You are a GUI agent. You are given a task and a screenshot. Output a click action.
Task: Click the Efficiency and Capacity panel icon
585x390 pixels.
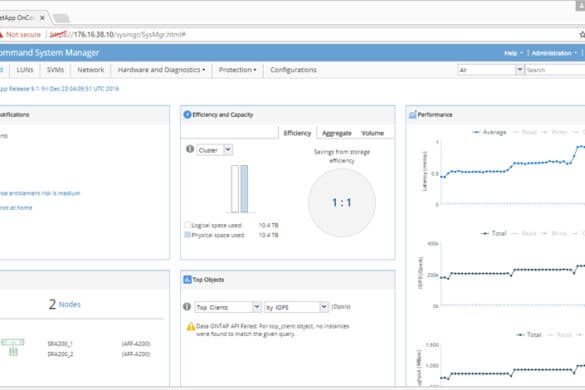click(x=187, y=115)
